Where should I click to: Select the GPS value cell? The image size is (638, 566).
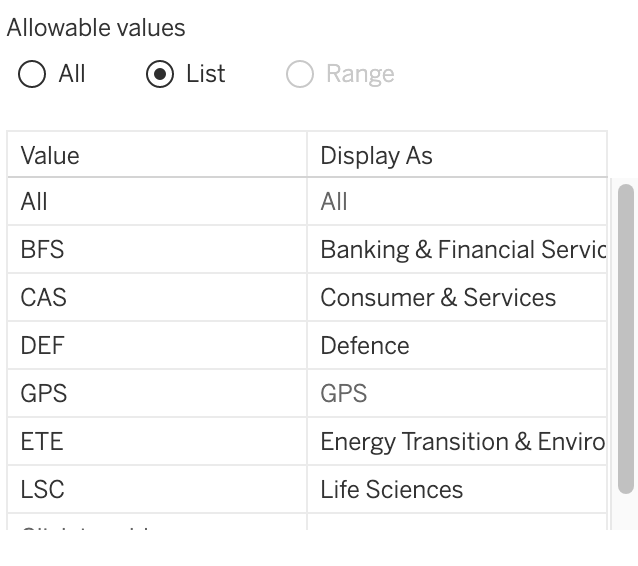click(156, 394)
